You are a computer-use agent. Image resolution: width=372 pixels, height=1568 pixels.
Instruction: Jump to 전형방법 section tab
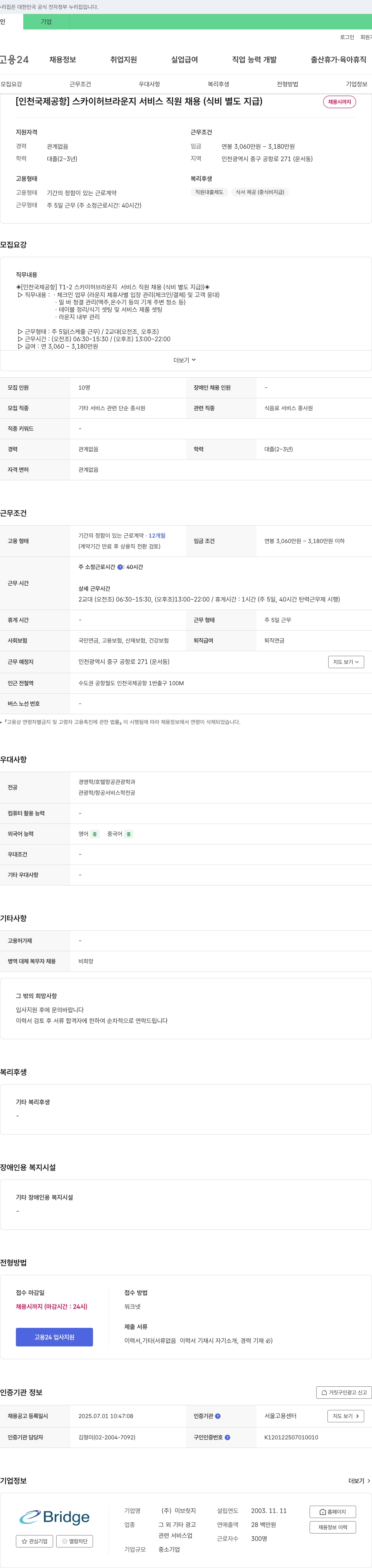[288, 84]
